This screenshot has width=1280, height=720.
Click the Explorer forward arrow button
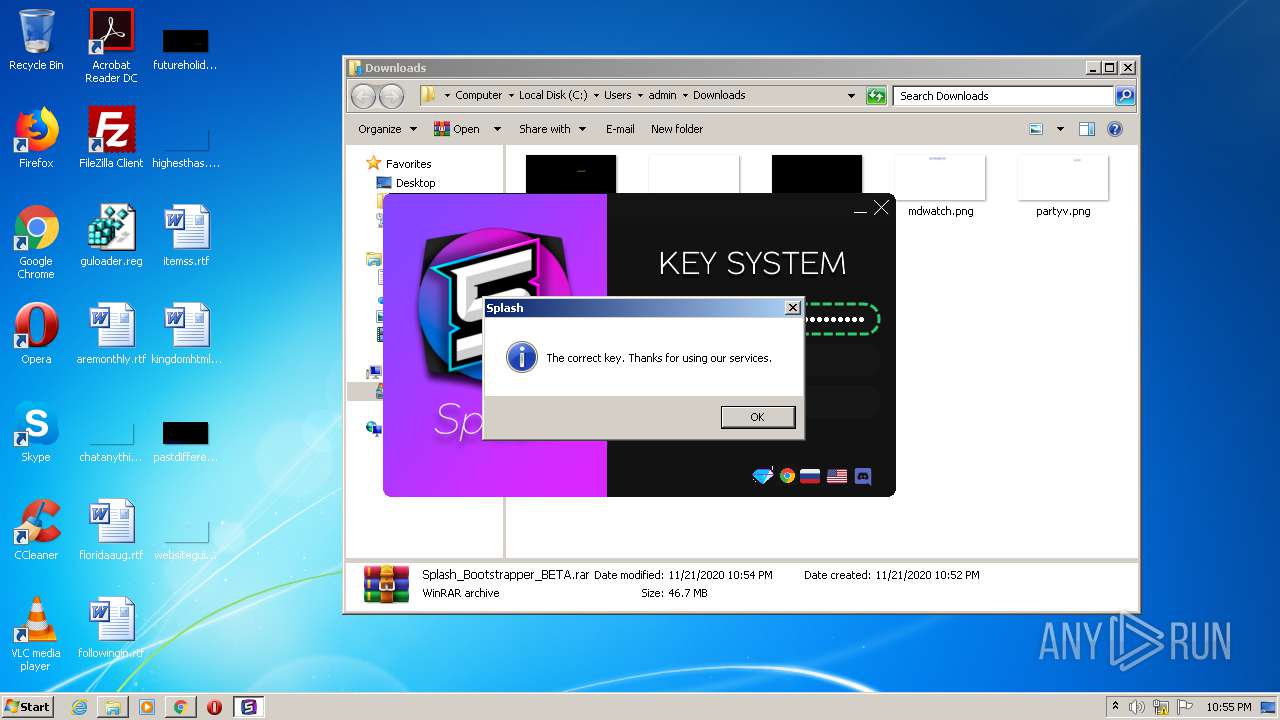(x=391, y=96)
